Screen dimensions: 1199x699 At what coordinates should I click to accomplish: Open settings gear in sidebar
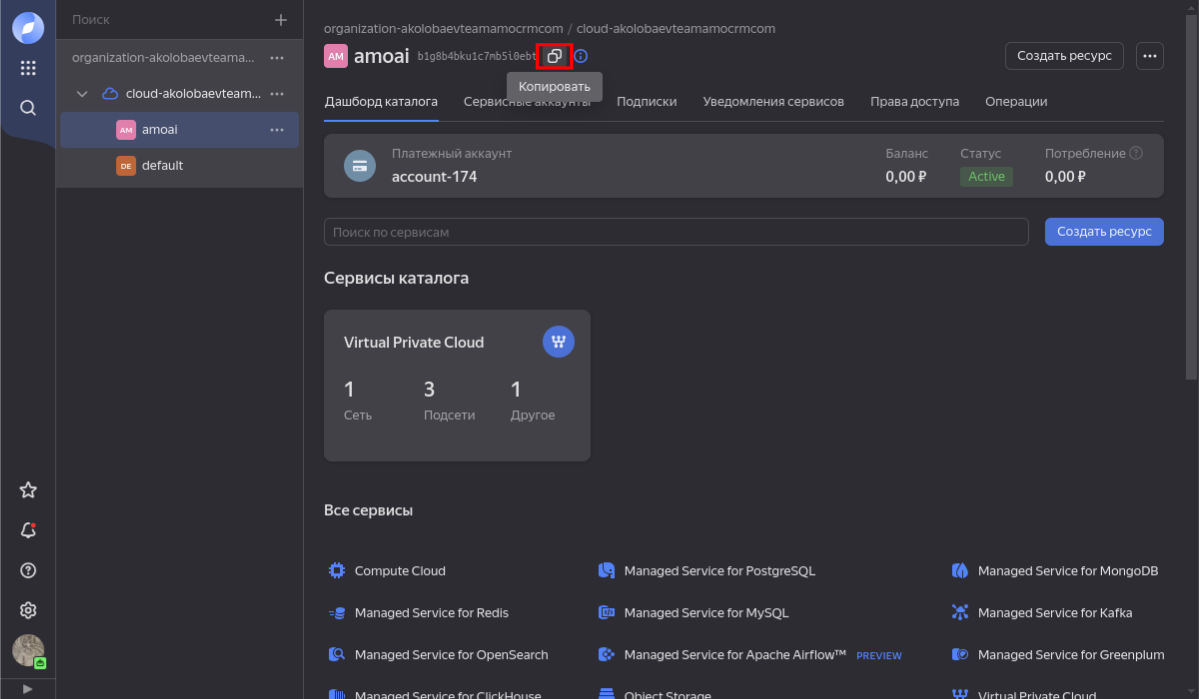[x=28, y=610]
